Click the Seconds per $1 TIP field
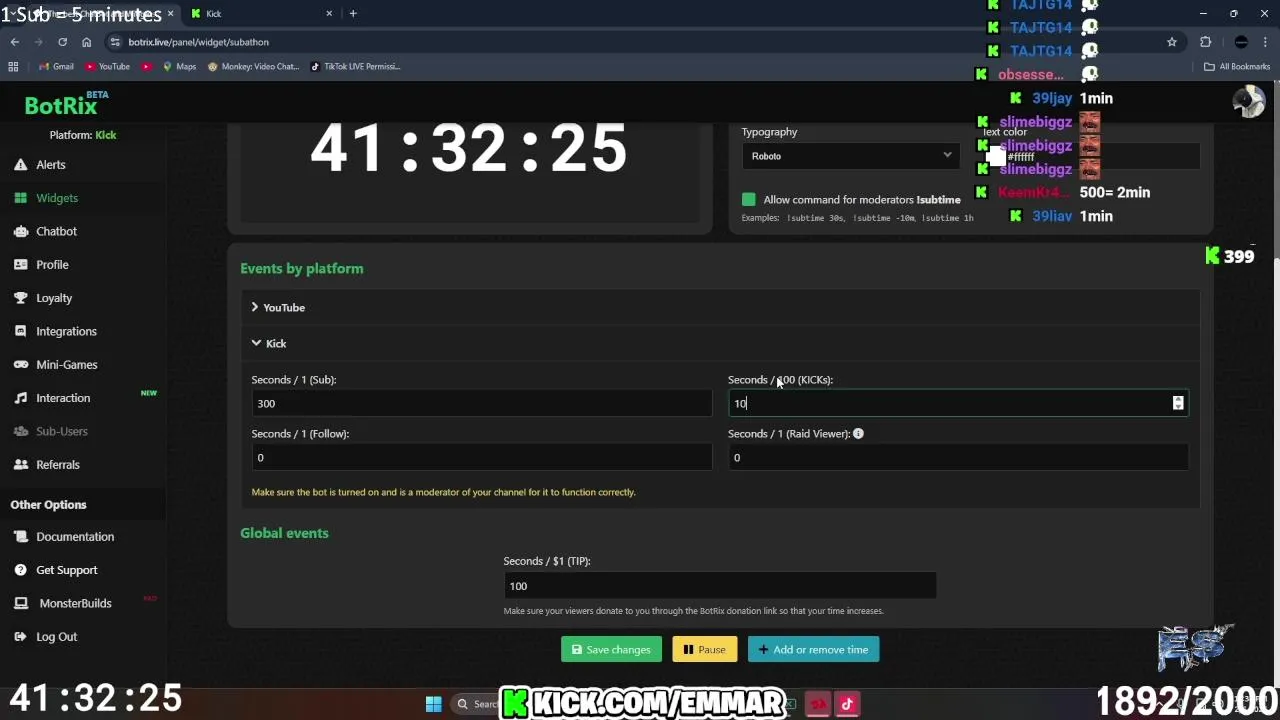Viewport: 1280px width, 720px height. 720,586
